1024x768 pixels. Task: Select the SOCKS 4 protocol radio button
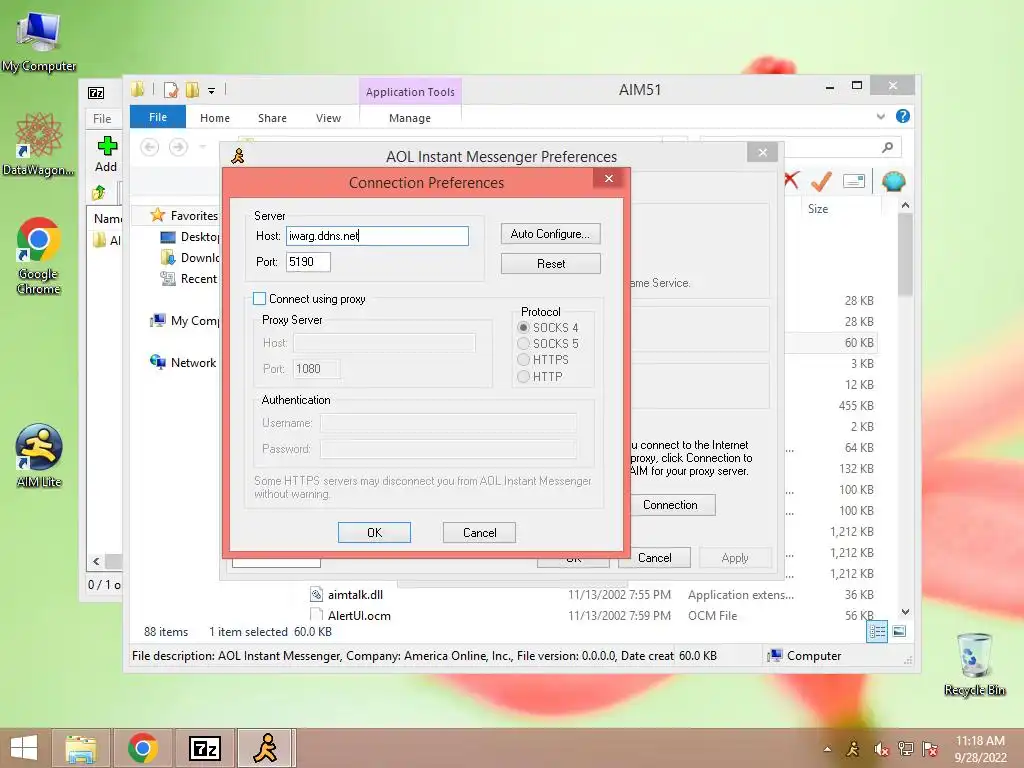click(x=523, y=327)
